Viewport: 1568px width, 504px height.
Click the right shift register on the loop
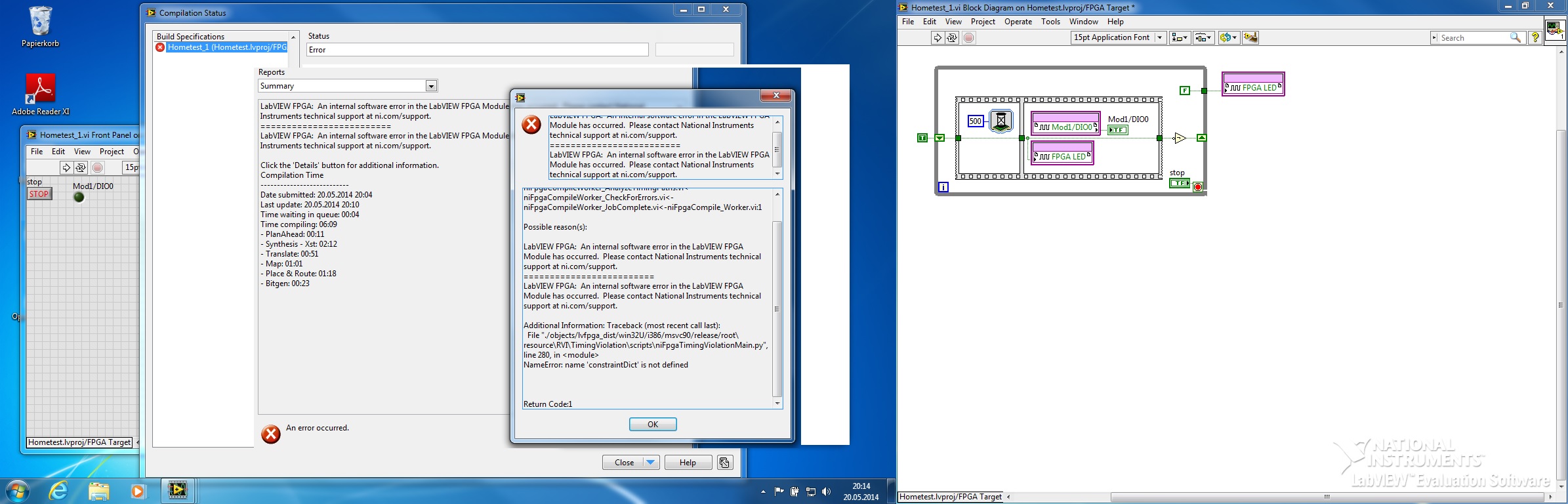tap(1201, 138)
